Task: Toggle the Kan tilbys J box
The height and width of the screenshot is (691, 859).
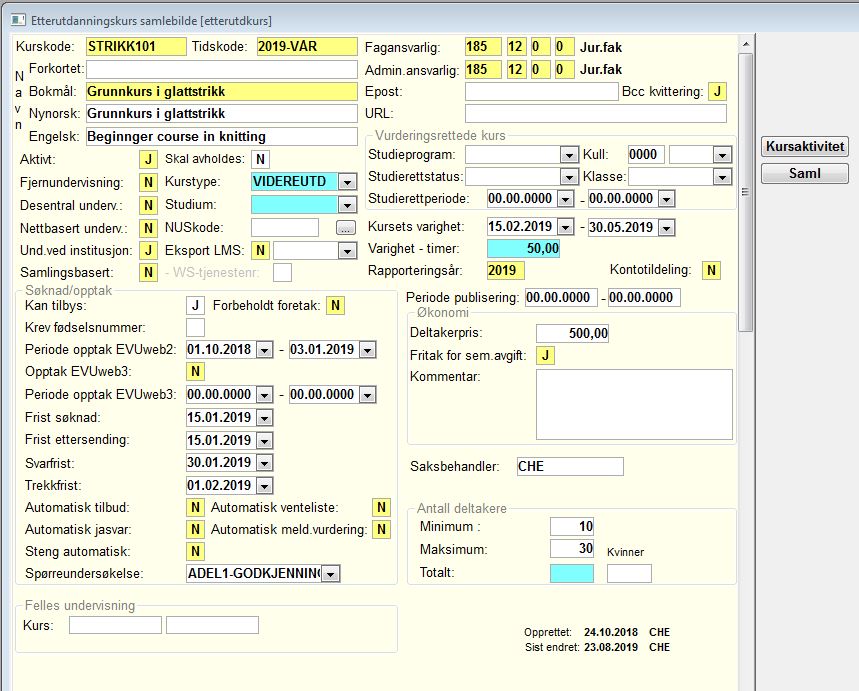Action: pyautogui.click(x=196, y=305)
